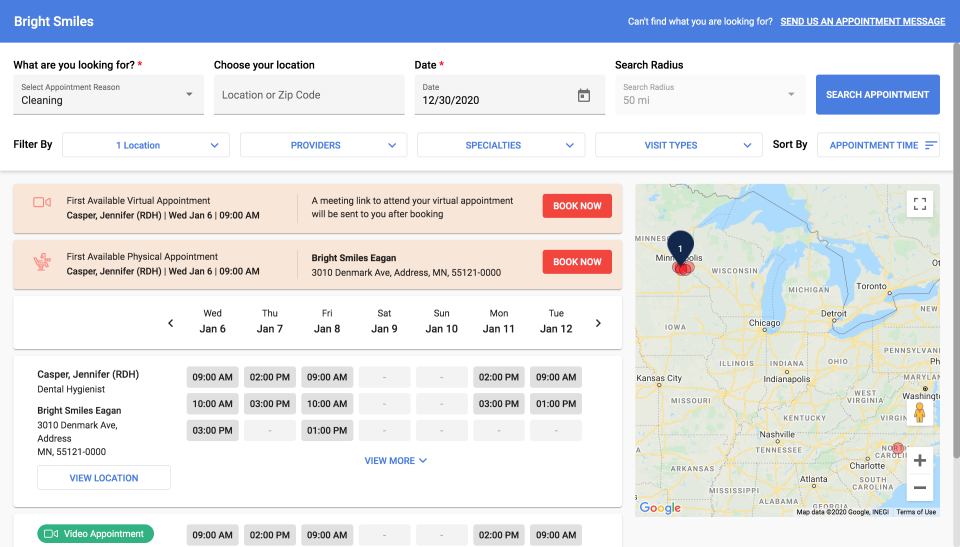Click the Mon Jan 11 date header
The image size is (960, 547).
pos(498,321)
